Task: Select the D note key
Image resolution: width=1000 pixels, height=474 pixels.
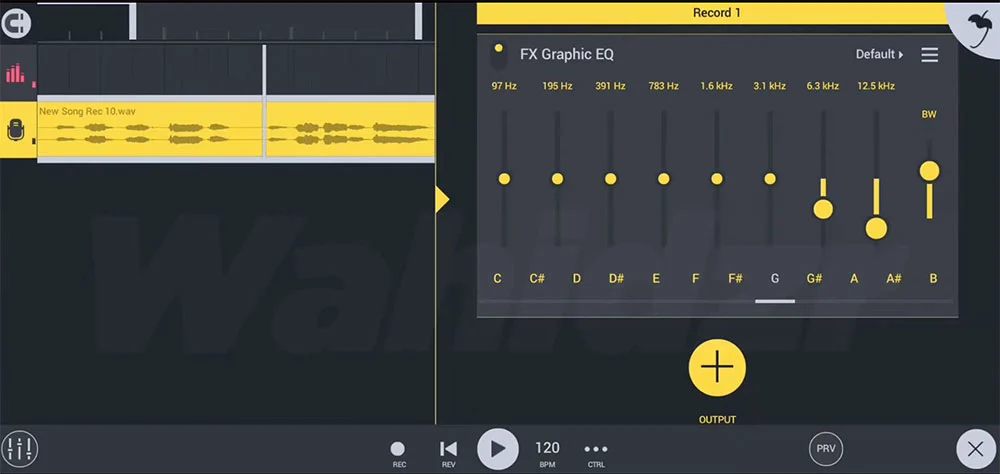Action: point(577,278)
